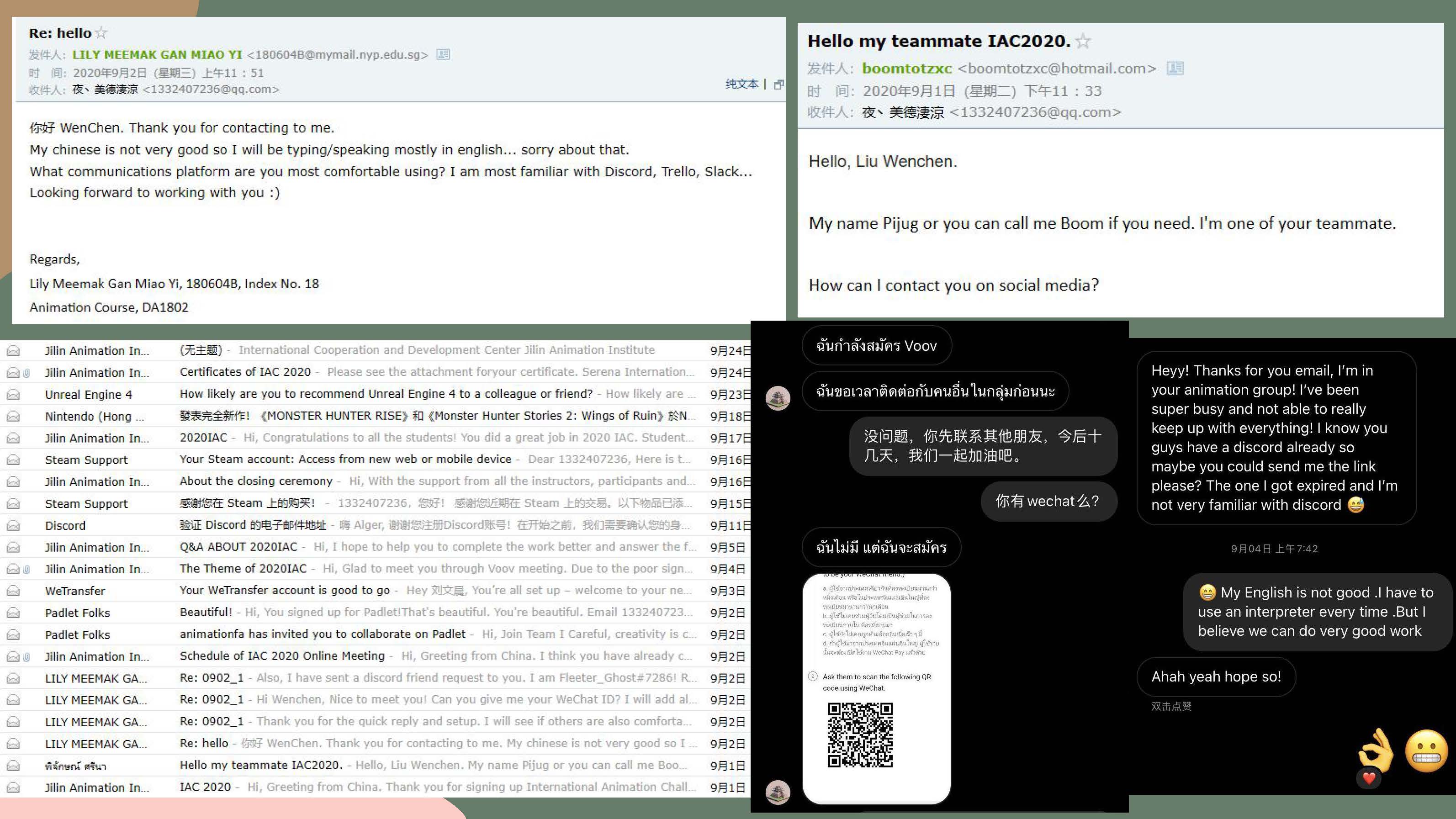
Task: Open the MONSTER HUNTER RISE email from Nintendo
Action: tap(434, 416)
